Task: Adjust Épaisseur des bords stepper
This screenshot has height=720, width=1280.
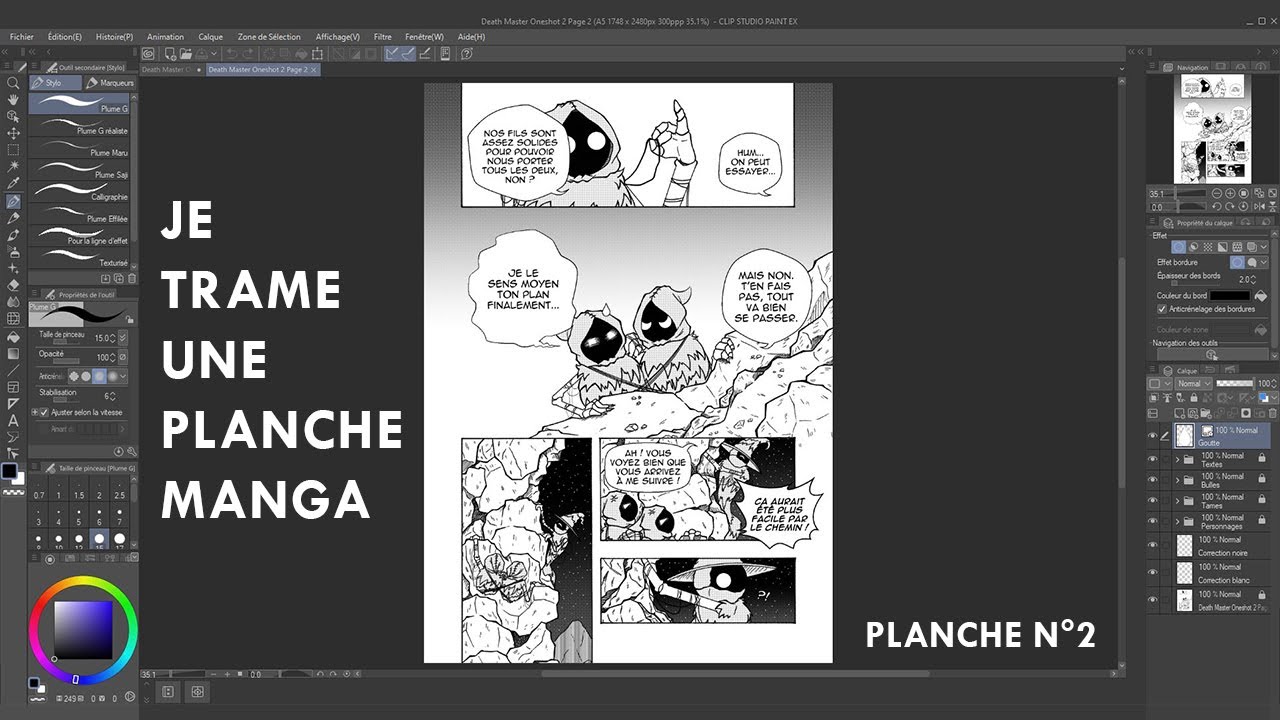Action: pyautogui.click(x=1255, y=279)
